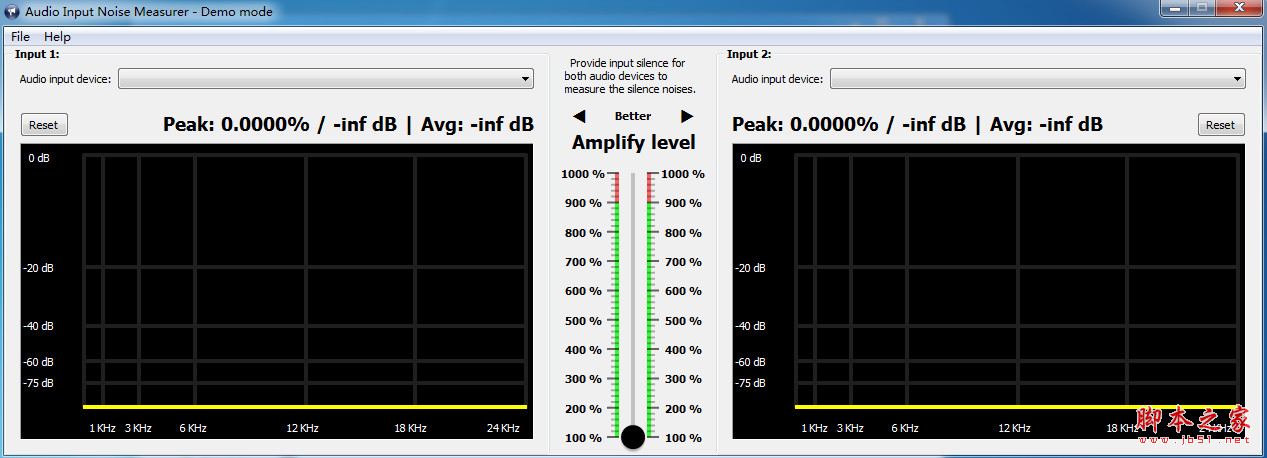This screenshot has width=1267, height=458.
Task: Open the File menu
Action: pos(20,37)
